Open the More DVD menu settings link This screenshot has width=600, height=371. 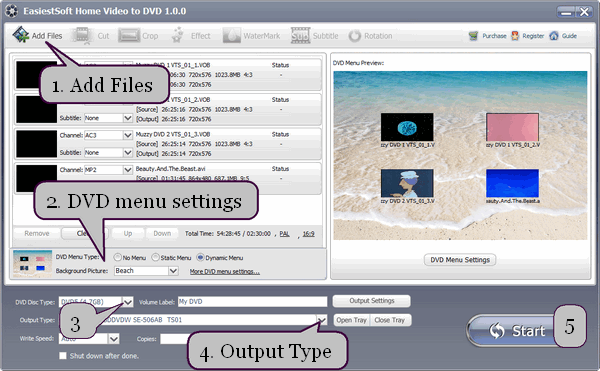(x=225, y=272)
